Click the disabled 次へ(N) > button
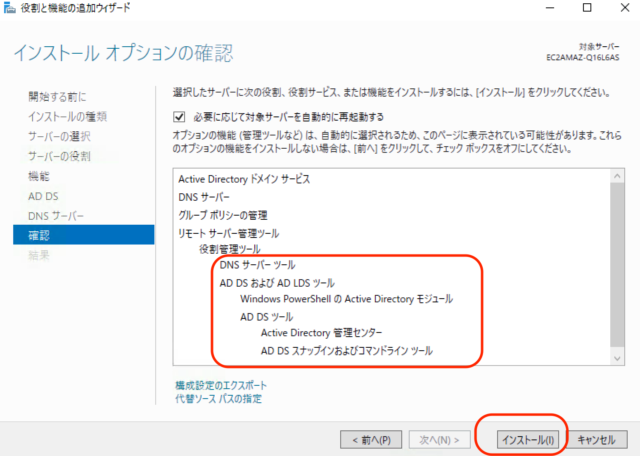Viewport: 640px width, 456px height. pos(439,440)
